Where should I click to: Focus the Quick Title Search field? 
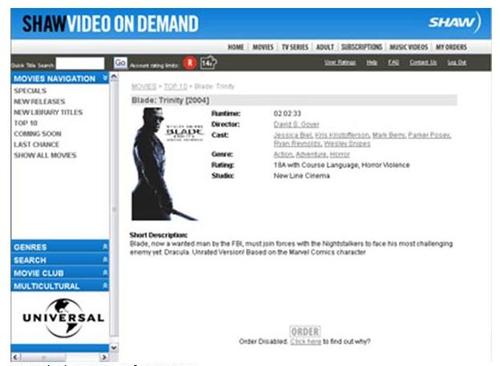[x=80, y=63]
